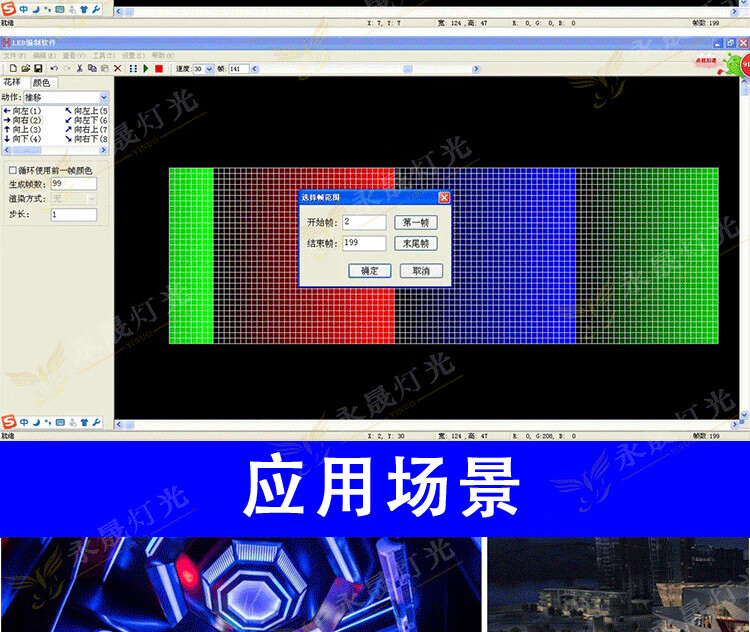Viewport: 750px width, 632px height.
Task: Select the 向右下 diagonal direction item
Action: 86,139
